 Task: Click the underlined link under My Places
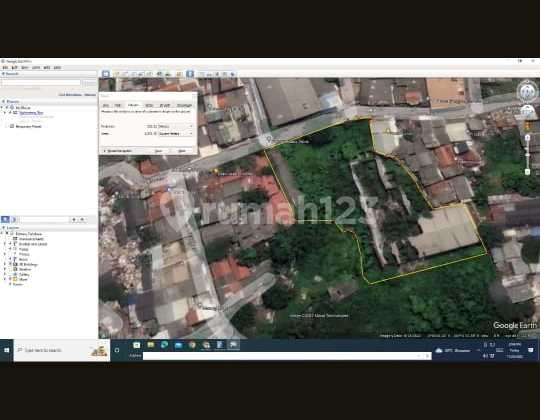[31, 113]
